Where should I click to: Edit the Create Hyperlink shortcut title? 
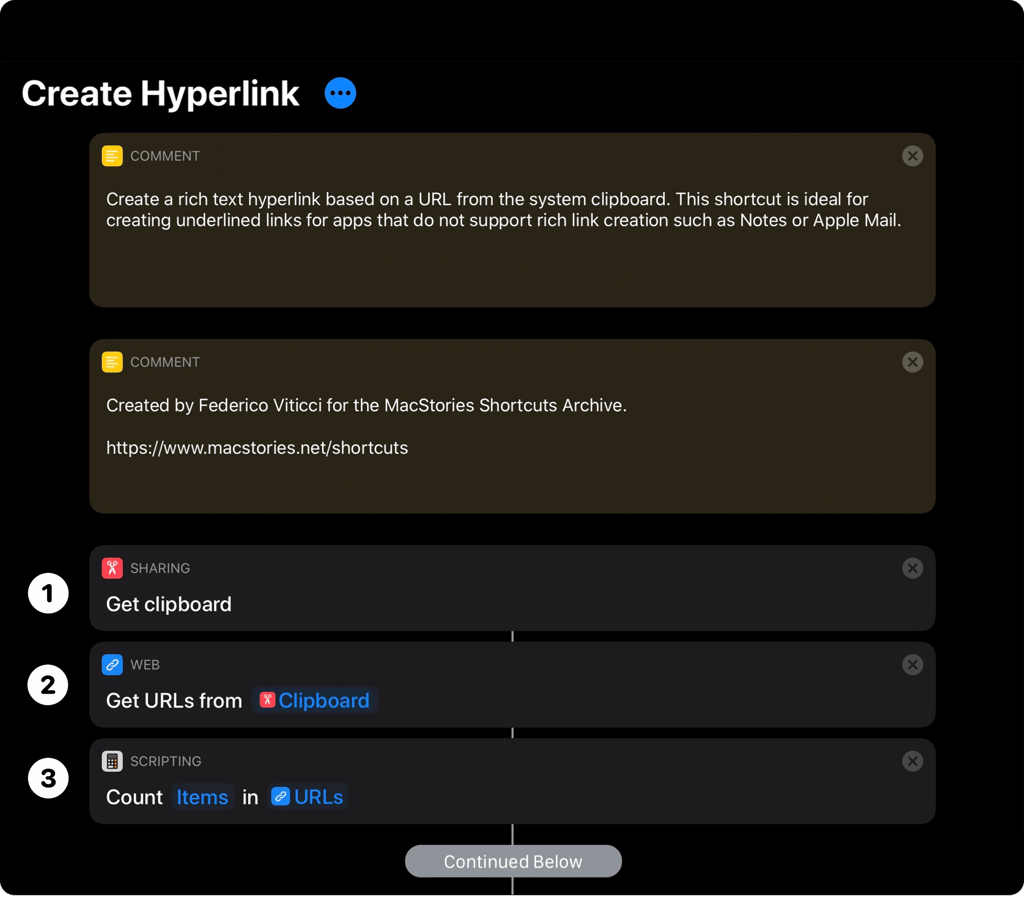(x=161, y=93)
